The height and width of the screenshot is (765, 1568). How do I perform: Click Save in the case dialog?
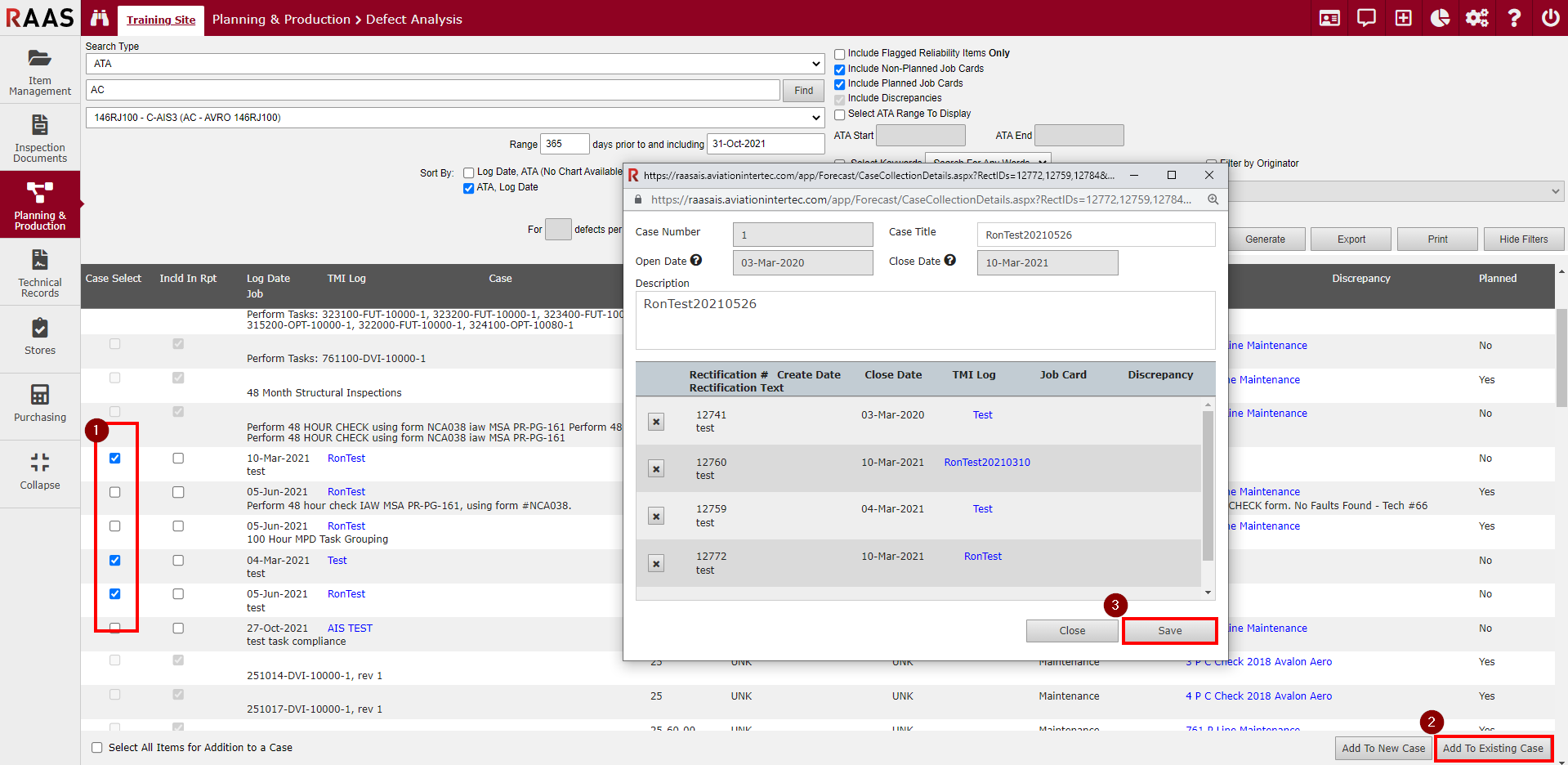pos(1169,631)
